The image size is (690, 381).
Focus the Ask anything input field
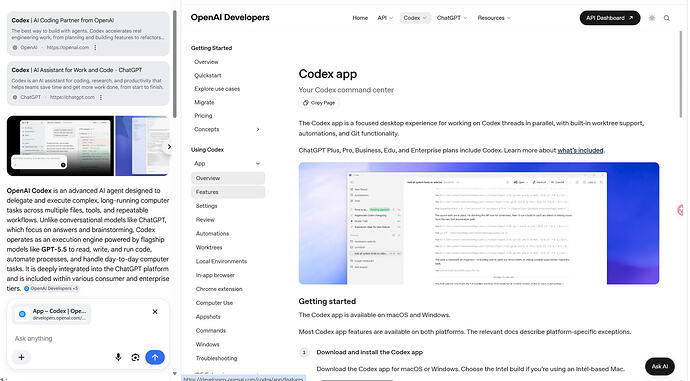tap(88, 339)
